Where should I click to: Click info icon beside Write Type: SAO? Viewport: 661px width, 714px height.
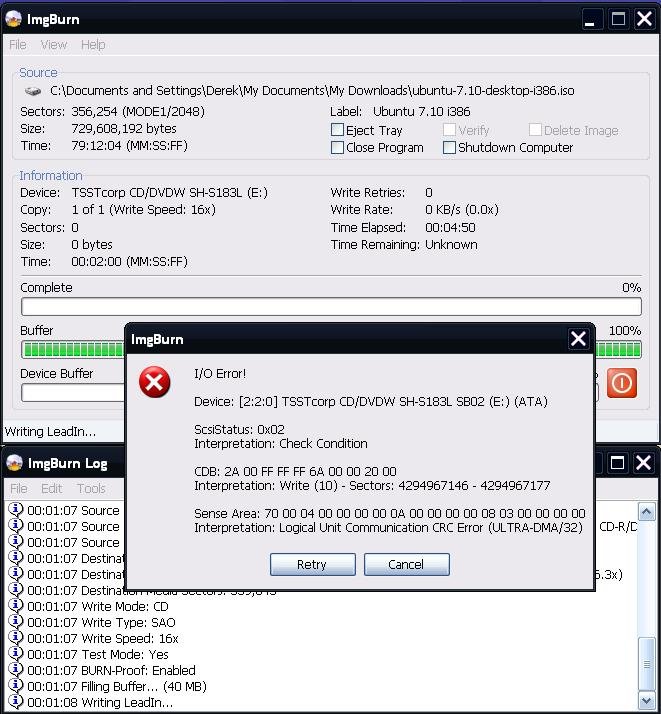[15, 622]
